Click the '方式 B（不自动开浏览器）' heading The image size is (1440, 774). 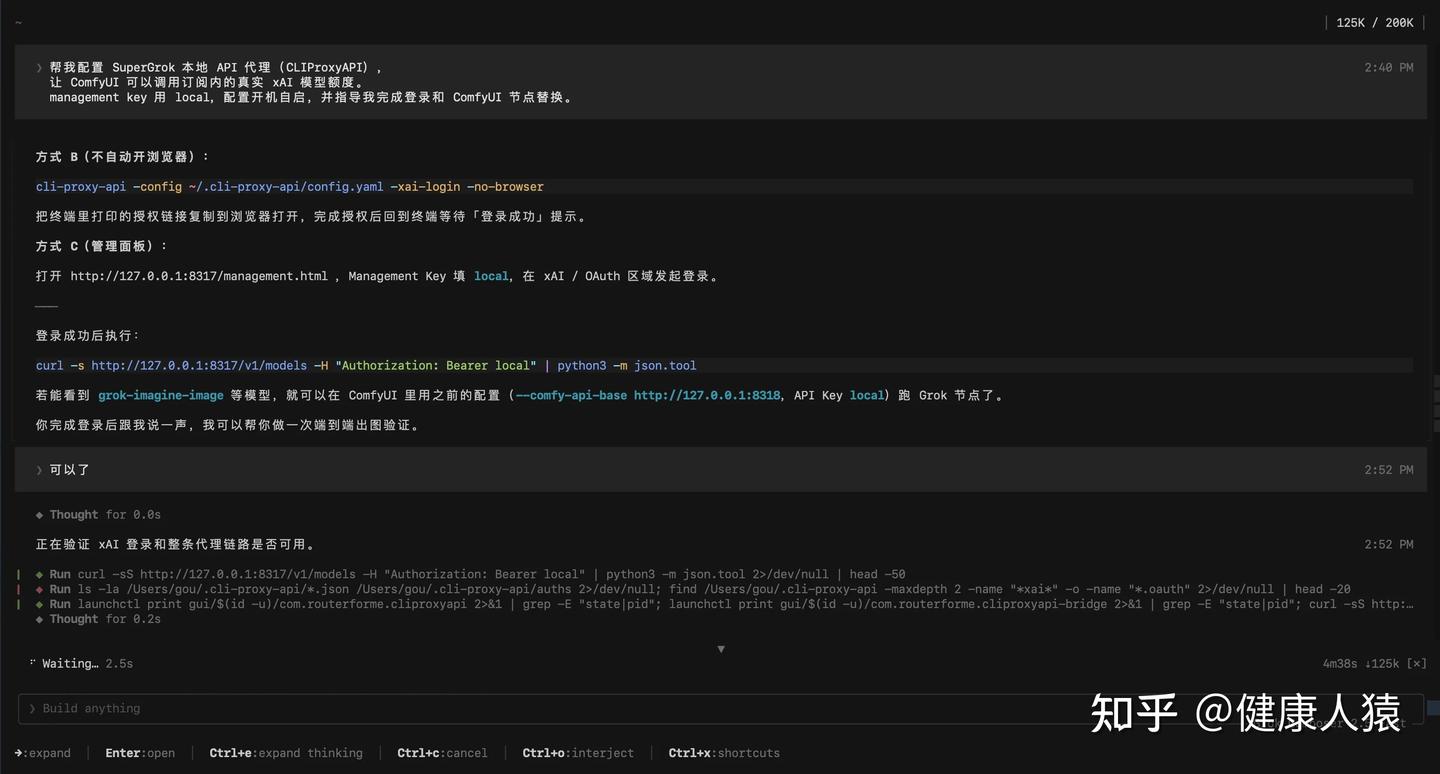(122, 157)
